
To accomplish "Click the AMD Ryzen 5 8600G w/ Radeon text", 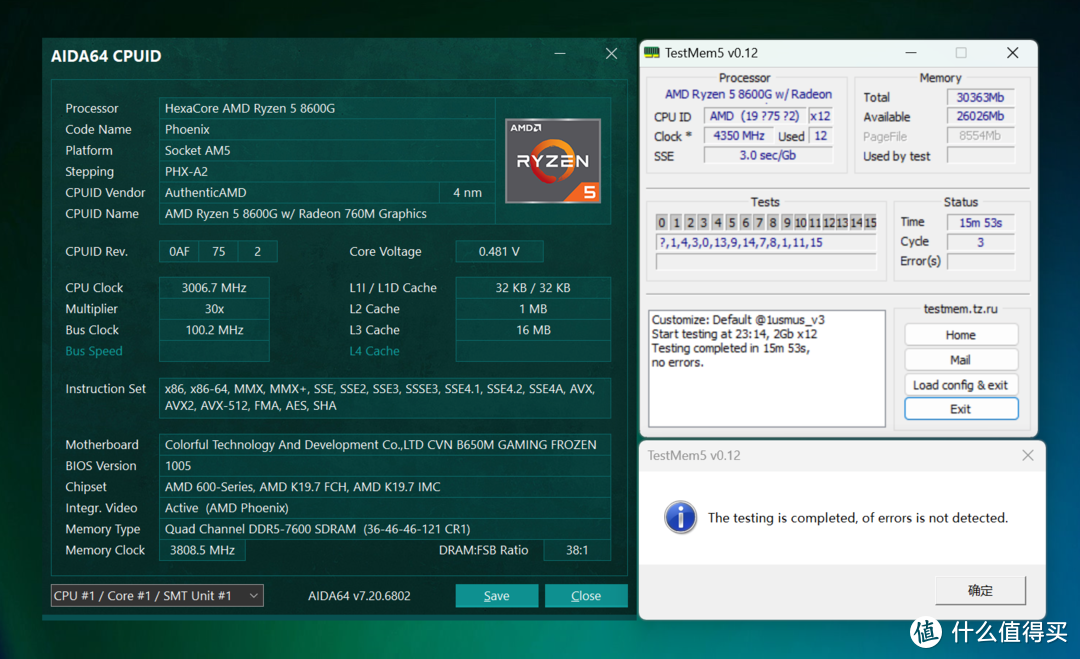I will click(748, 94).
